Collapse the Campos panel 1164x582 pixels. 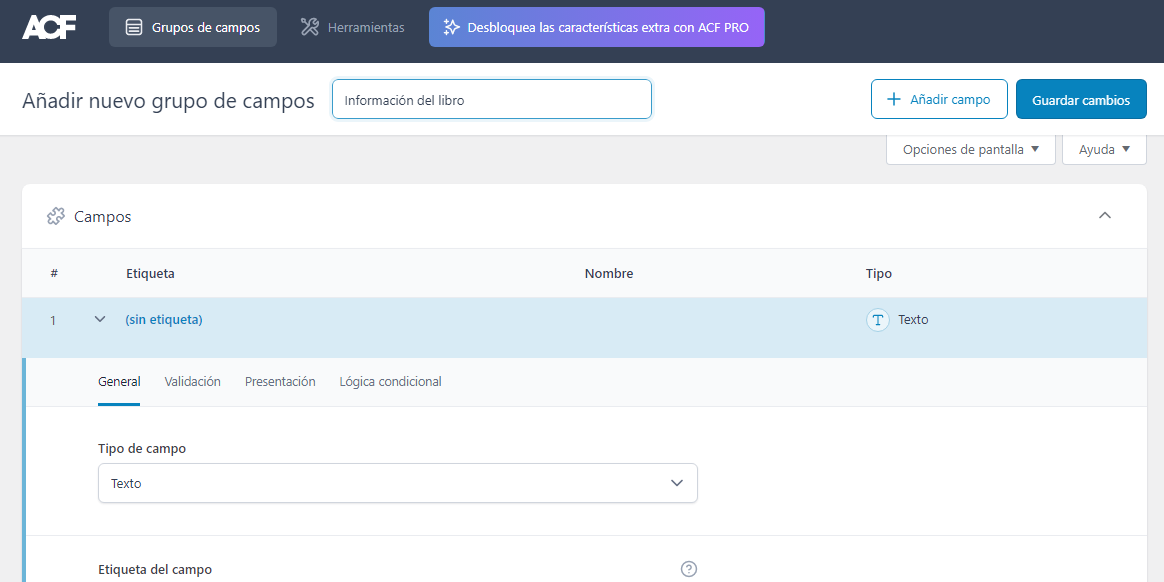tap(1105, 215)
